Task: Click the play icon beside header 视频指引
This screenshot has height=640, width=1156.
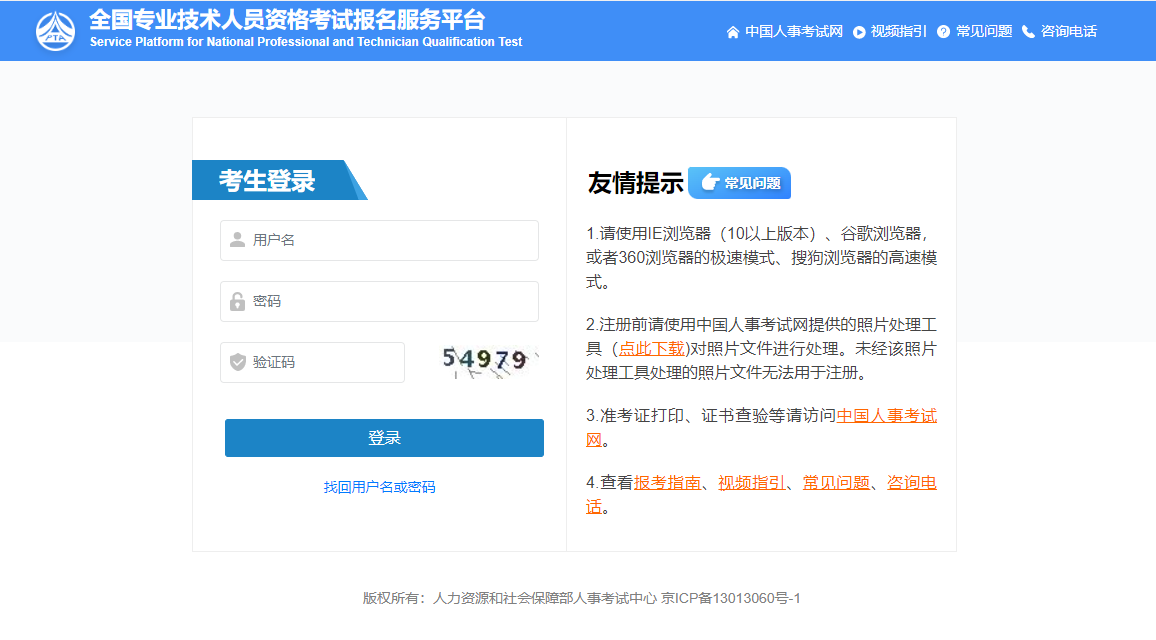Action: point(859,32)
